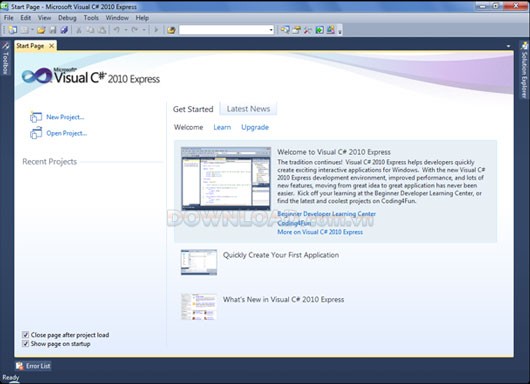
Task: Click the New Project... link
Action: click(x=65, y=117)
